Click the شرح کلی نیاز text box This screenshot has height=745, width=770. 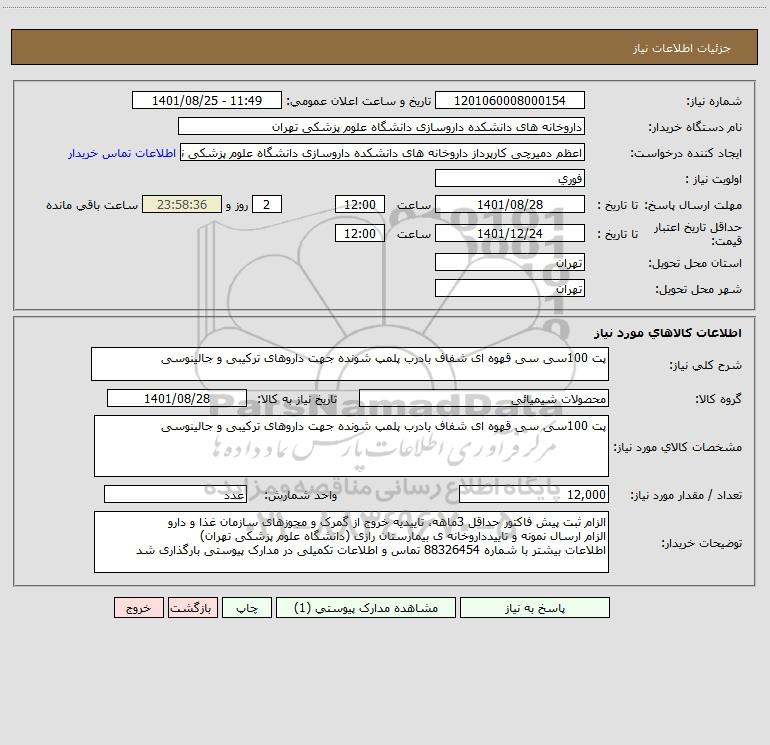[x=350, y=364]
